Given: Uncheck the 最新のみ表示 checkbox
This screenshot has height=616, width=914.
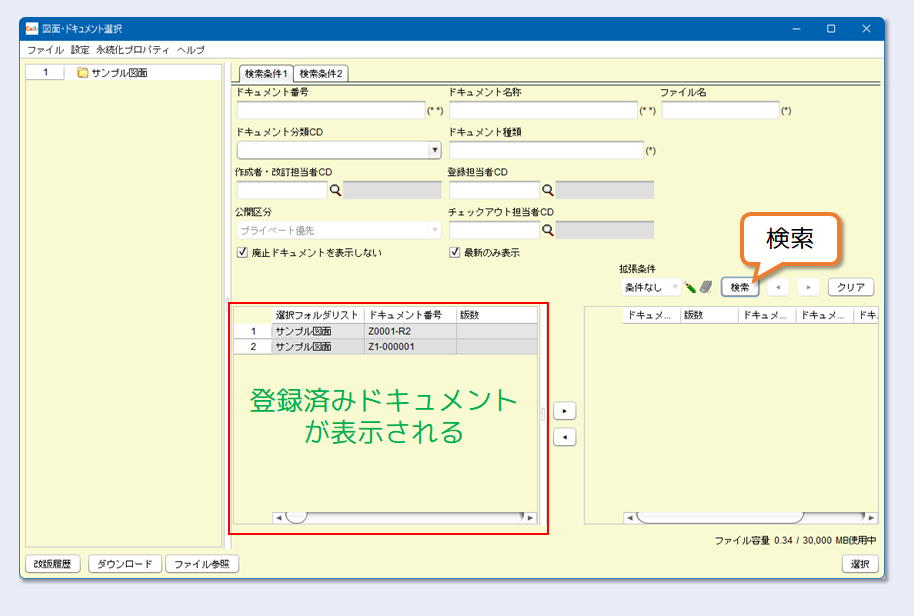Looking at the screenshot, I should pos(455,253).
